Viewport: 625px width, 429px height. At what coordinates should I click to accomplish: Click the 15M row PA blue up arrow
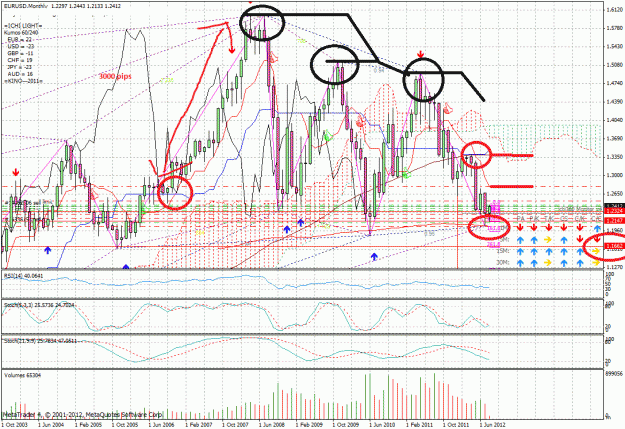520,252
